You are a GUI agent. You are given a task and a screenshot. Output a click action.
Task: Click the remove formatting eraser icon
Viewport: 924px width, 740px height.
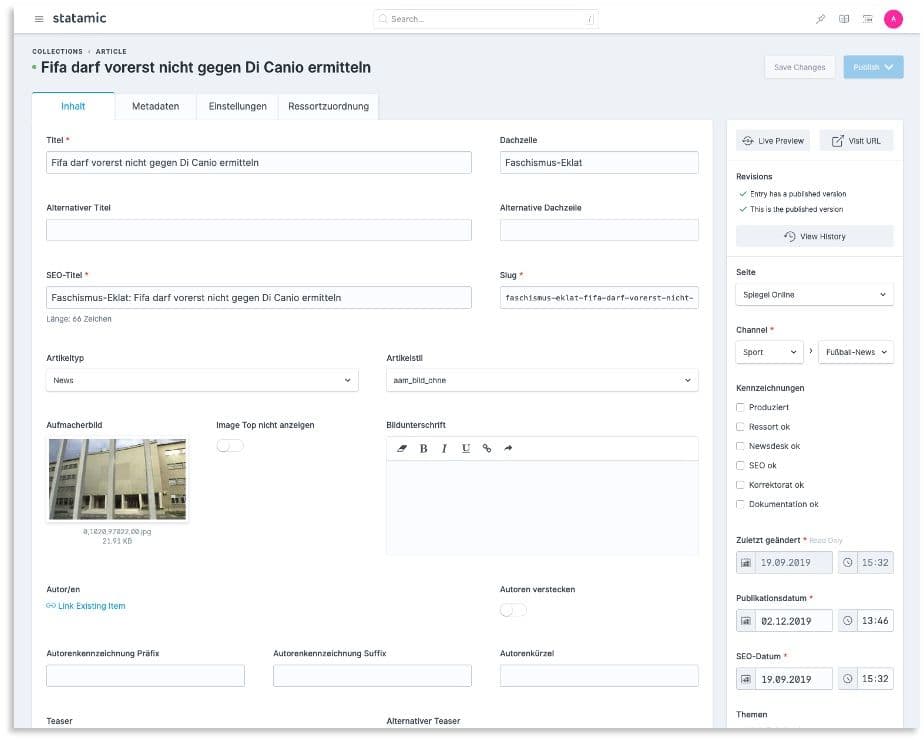coord(402,448)
